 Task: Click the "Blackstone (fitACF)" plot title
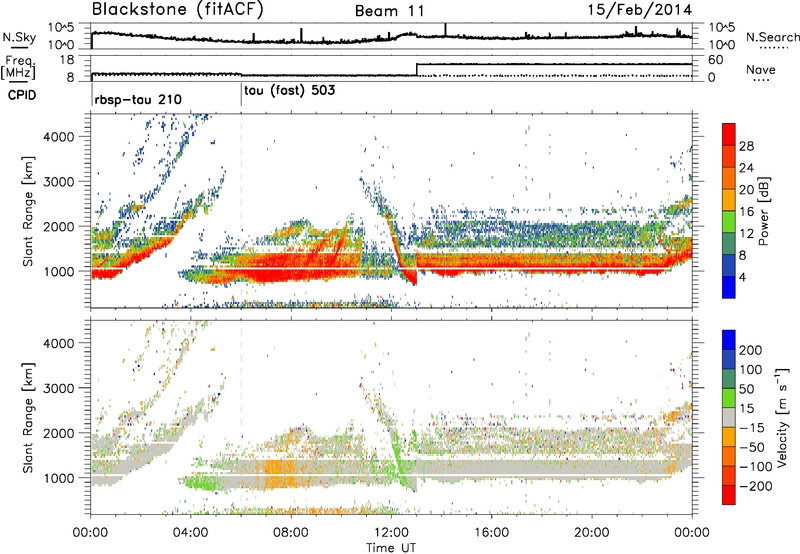pos(178,10)
